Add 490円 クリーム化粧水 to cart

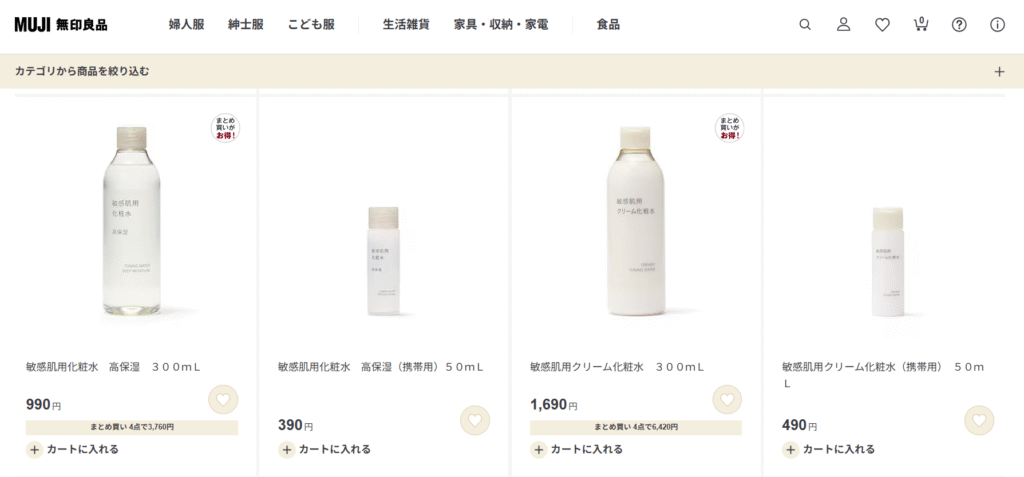pos(828,450)
